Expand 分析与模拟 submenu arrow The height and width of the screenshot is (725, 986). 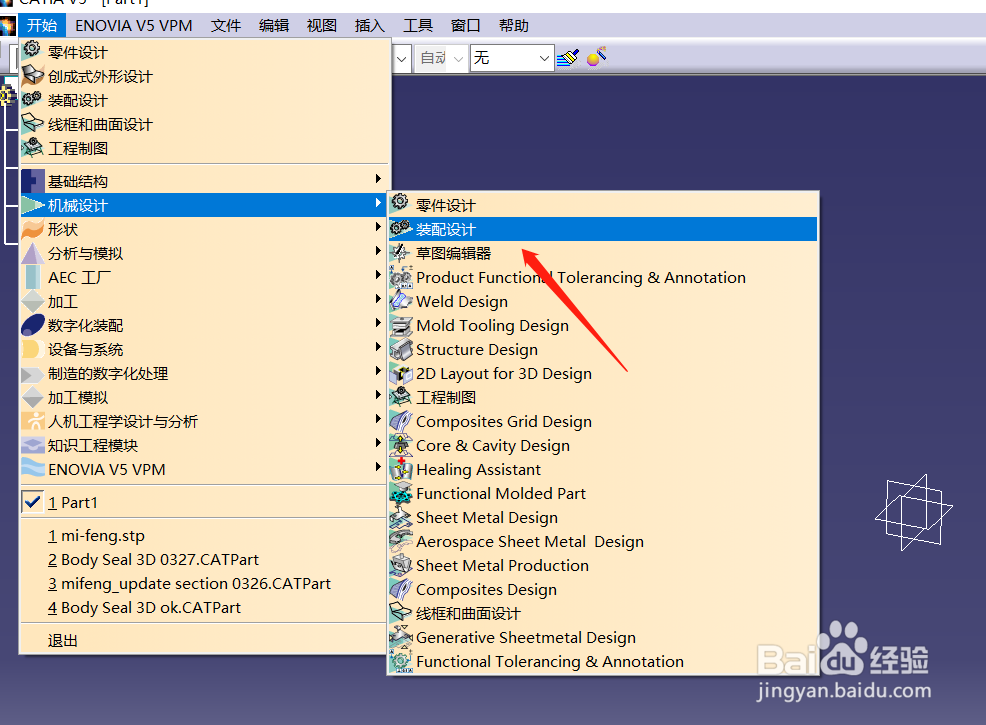pyautogui.click(x=378, y=251)
